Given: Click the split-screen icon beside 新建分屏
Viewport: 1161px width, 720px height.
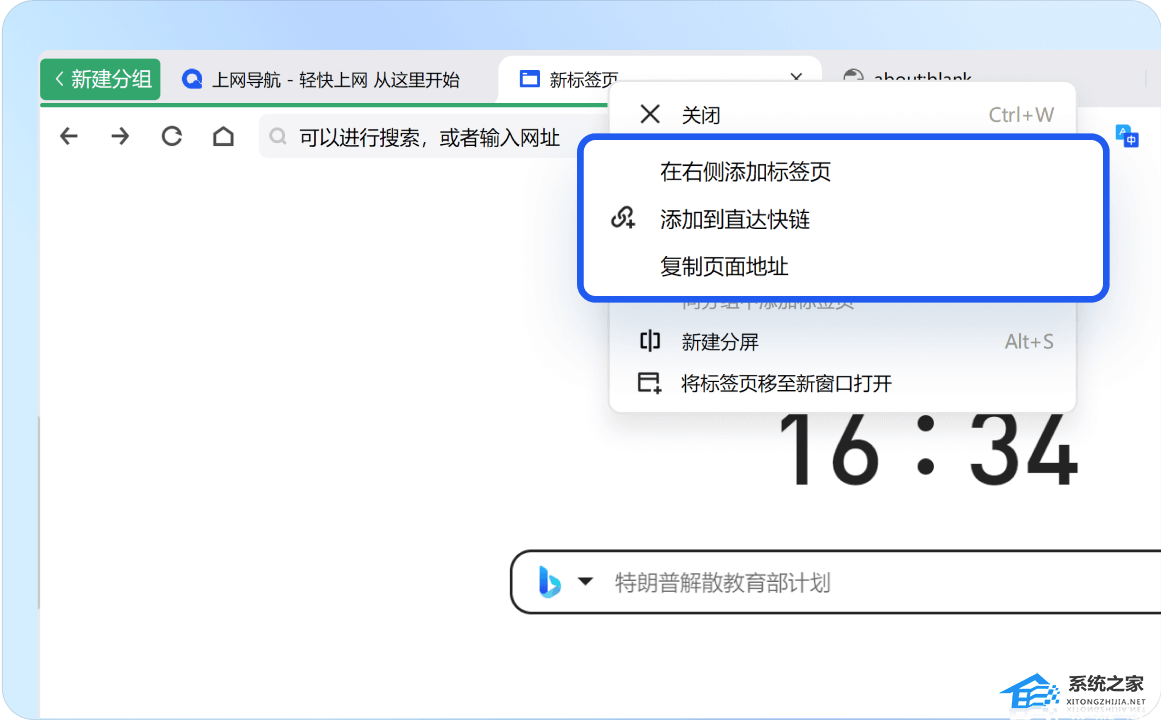Looking at the screenshot, I should click(649, 341).
